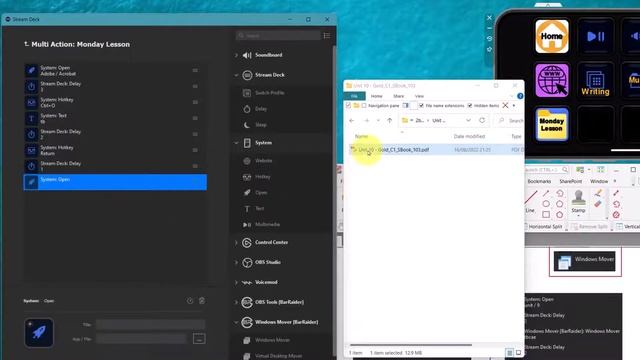
Task: Select System: Hotkey Ctrl+O action
Action: pos(115,102)
